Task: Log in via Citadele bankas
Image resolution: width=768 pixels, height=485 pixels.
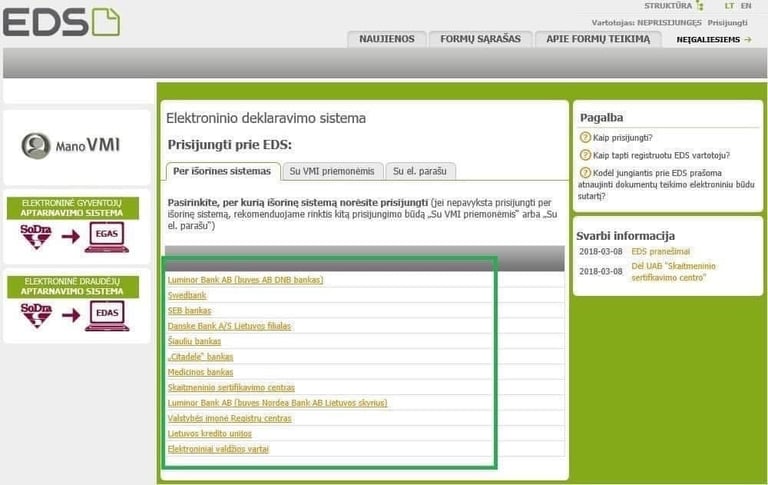Action: (200, 357)
